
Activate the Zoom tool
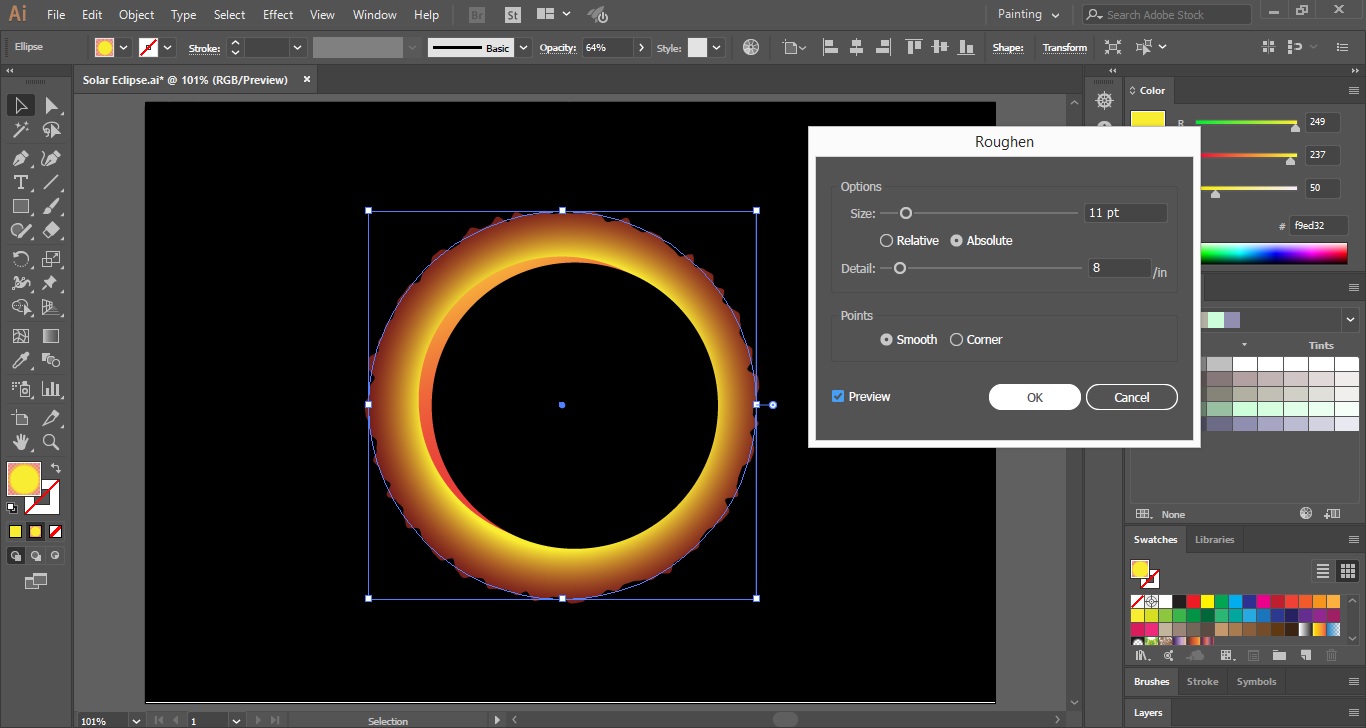pos(50,441)
